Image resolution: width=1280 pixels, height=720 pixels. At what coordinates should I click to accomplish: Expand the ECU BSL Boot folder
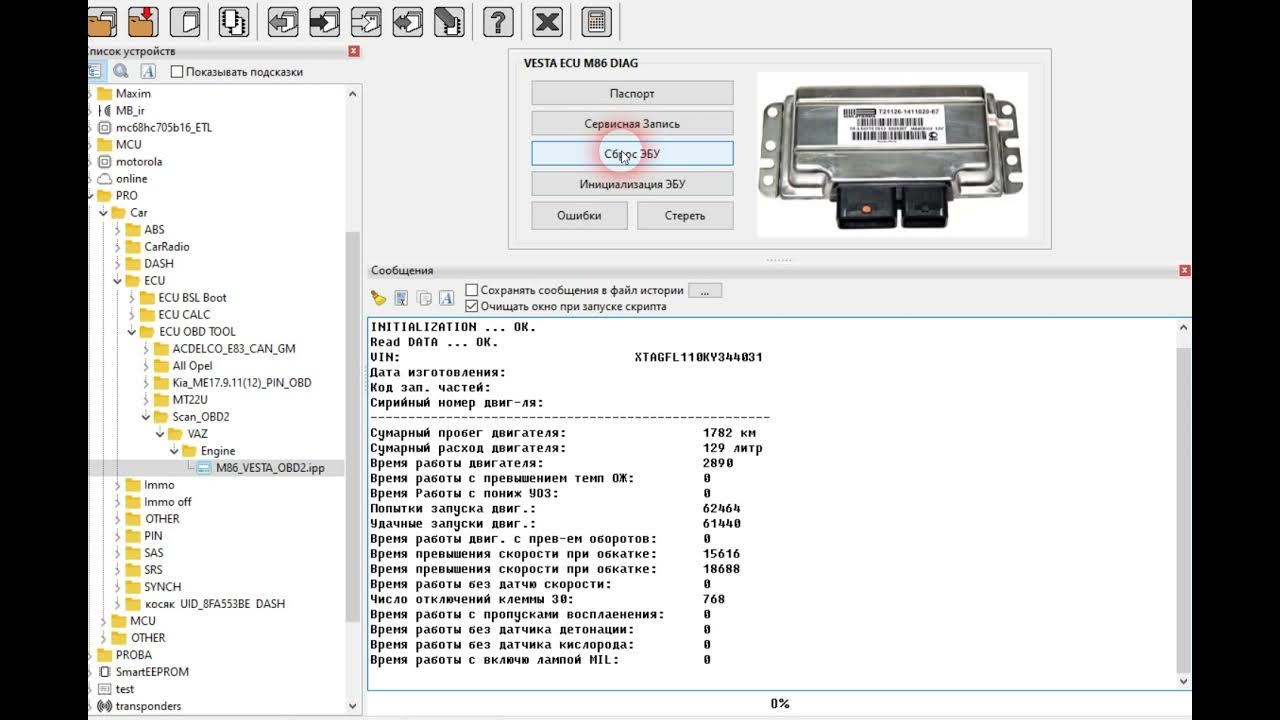tap(131, 298)
